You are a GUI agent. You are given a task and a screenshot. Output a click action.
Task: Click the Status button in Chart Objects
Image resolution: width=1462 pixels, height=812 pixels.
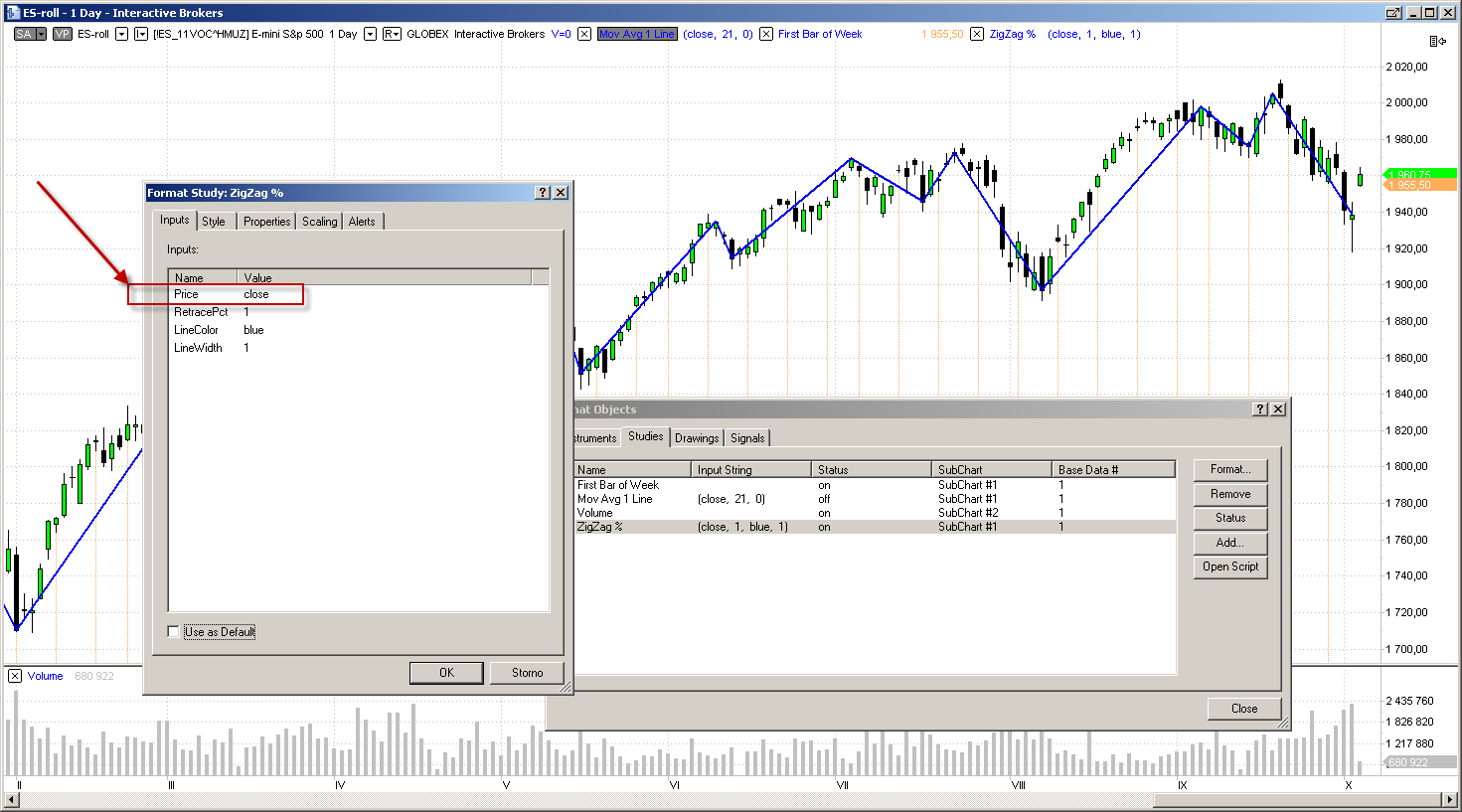click(x=1230, y=518)
